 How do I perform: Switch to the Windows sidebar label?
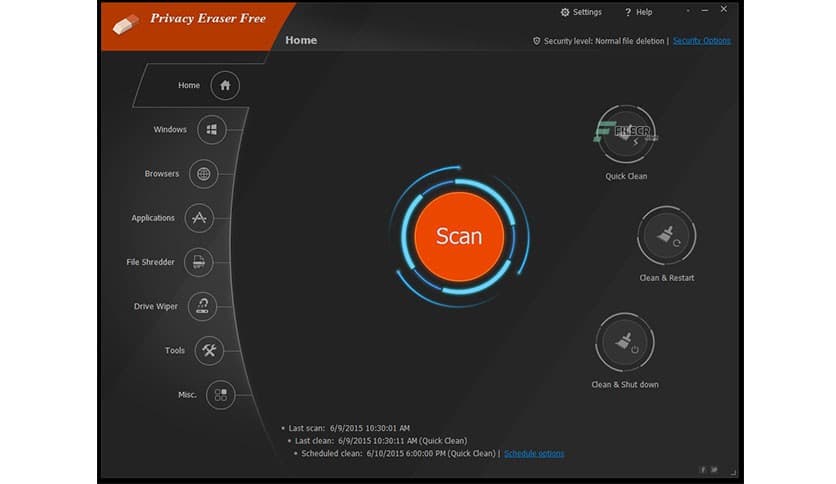(170, 130)
